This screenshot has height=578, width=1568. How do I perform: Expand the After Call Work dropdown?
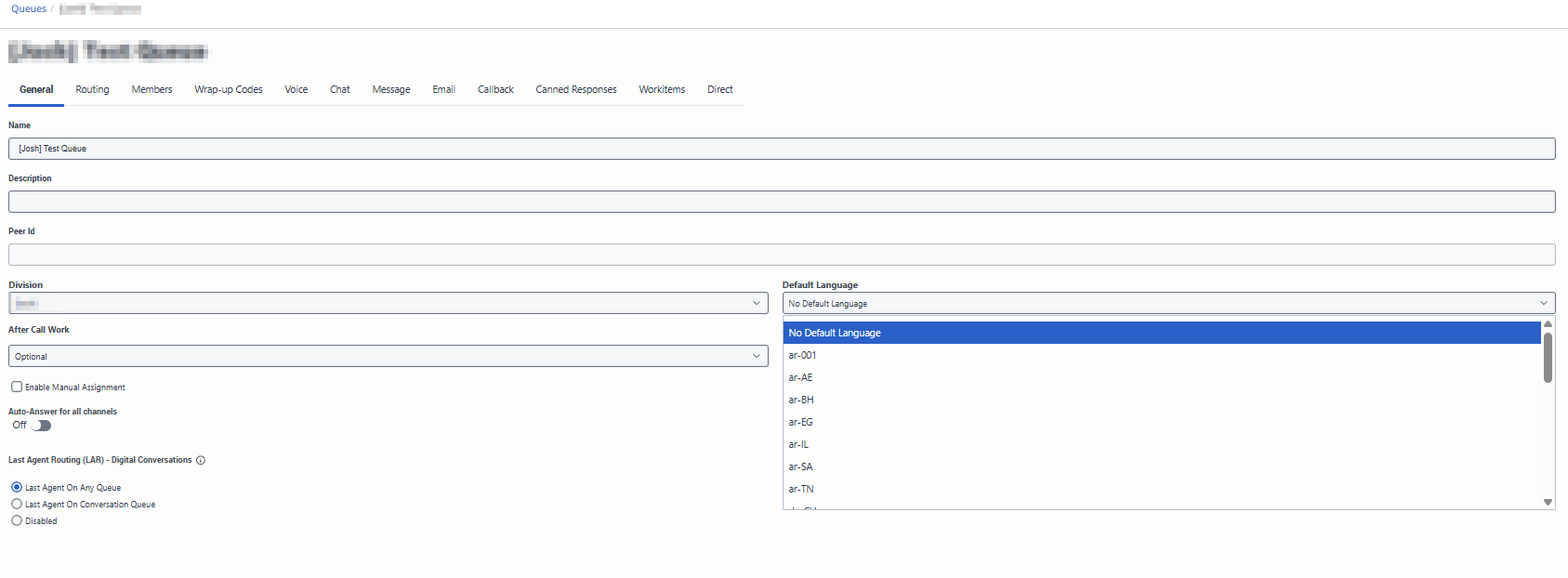coord(389,357)
